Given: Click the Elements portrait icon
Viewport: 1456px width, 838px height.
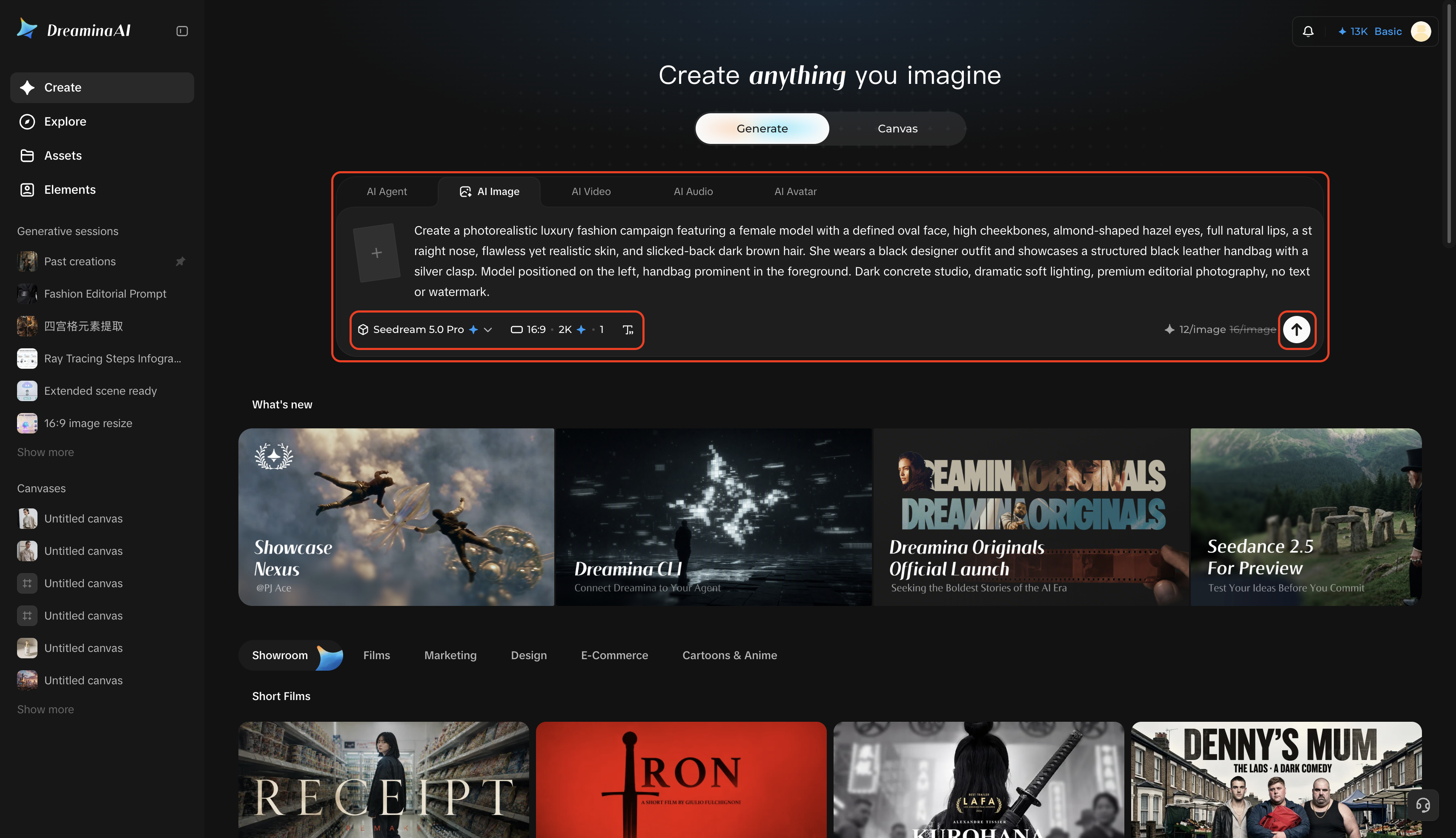Looking at the screenshot, I should 27,190.
